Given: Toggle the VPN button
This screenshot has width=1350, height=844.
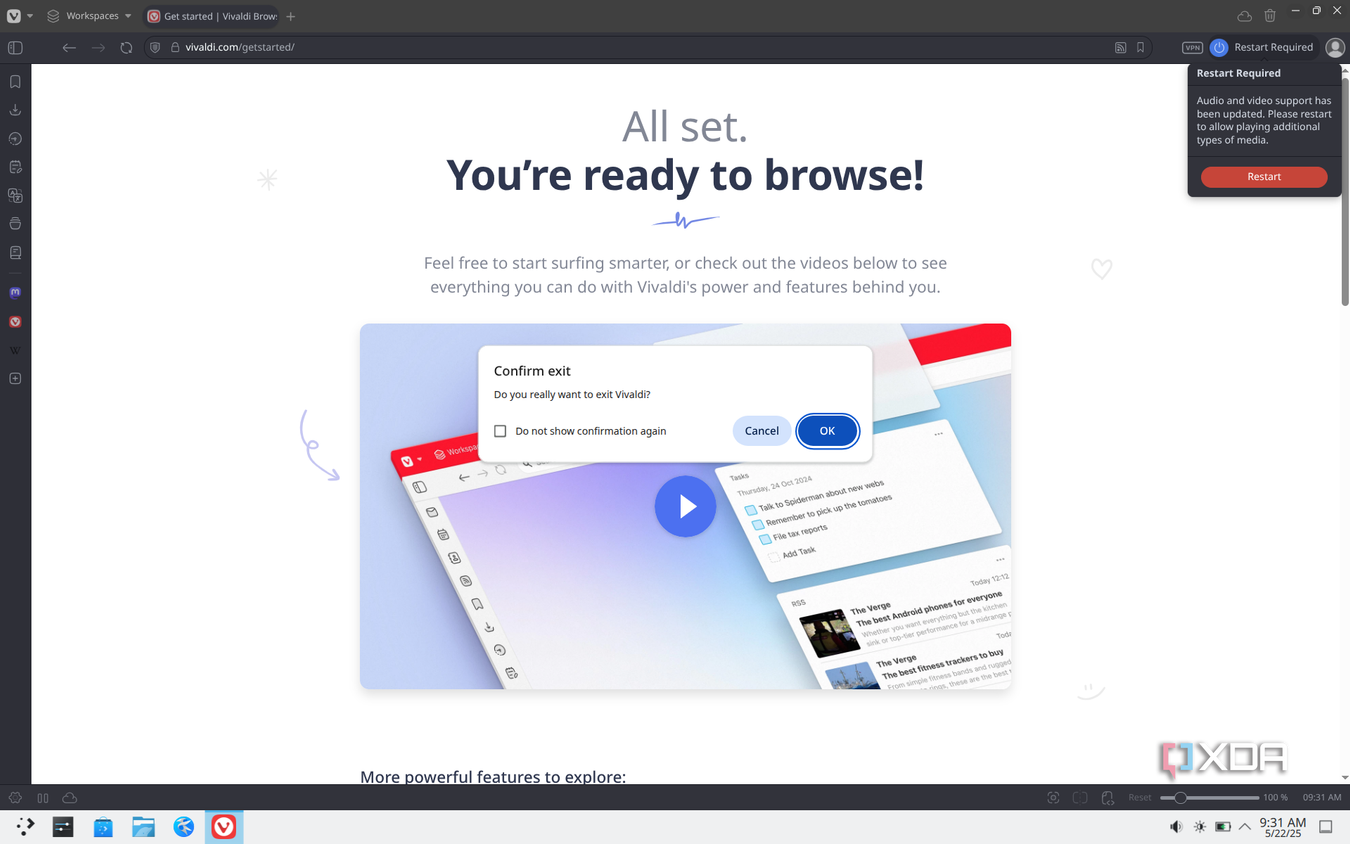Looking at the screenshot, I should (1192, 47).
